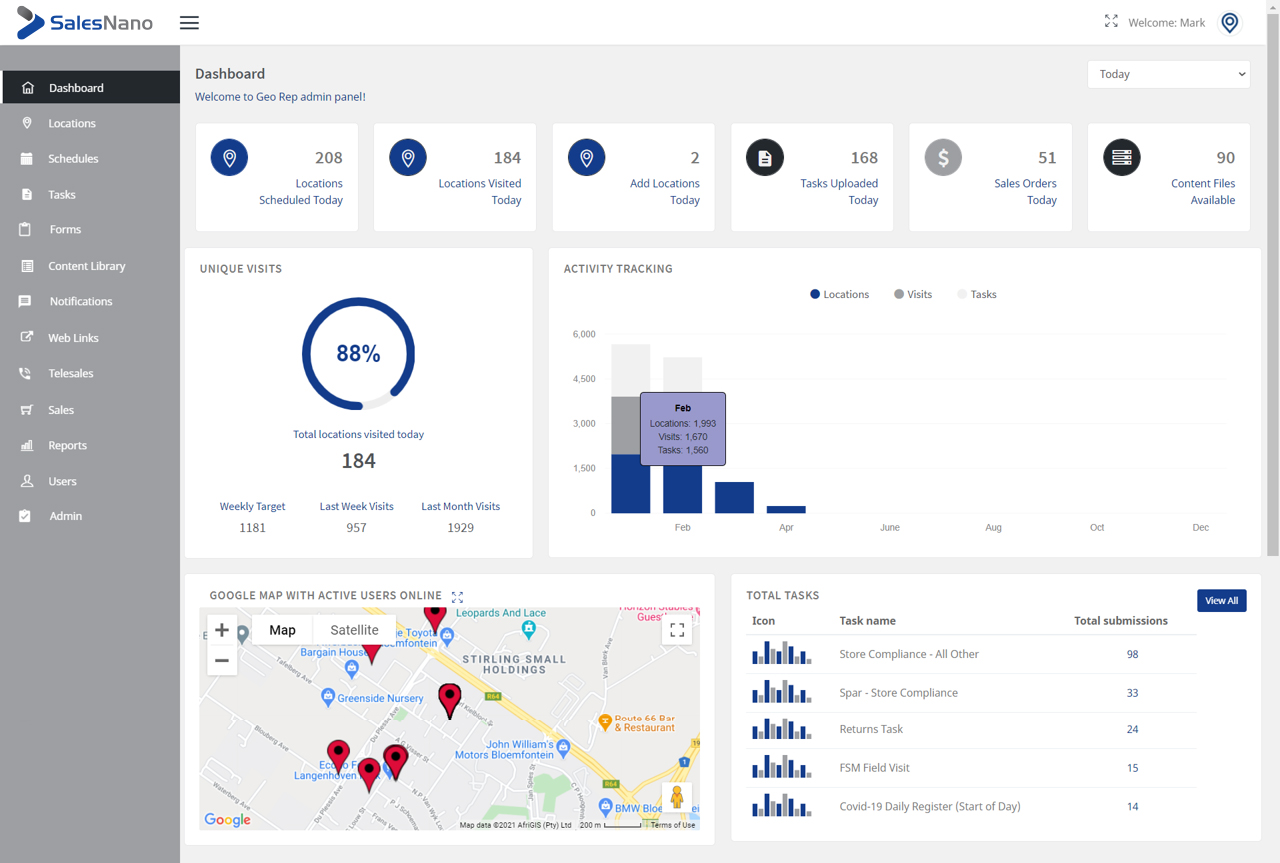The image size is (1280, 863).
Task: Click the Forms clipboard icon in sidebar
Action: click(x=25, y=229)
